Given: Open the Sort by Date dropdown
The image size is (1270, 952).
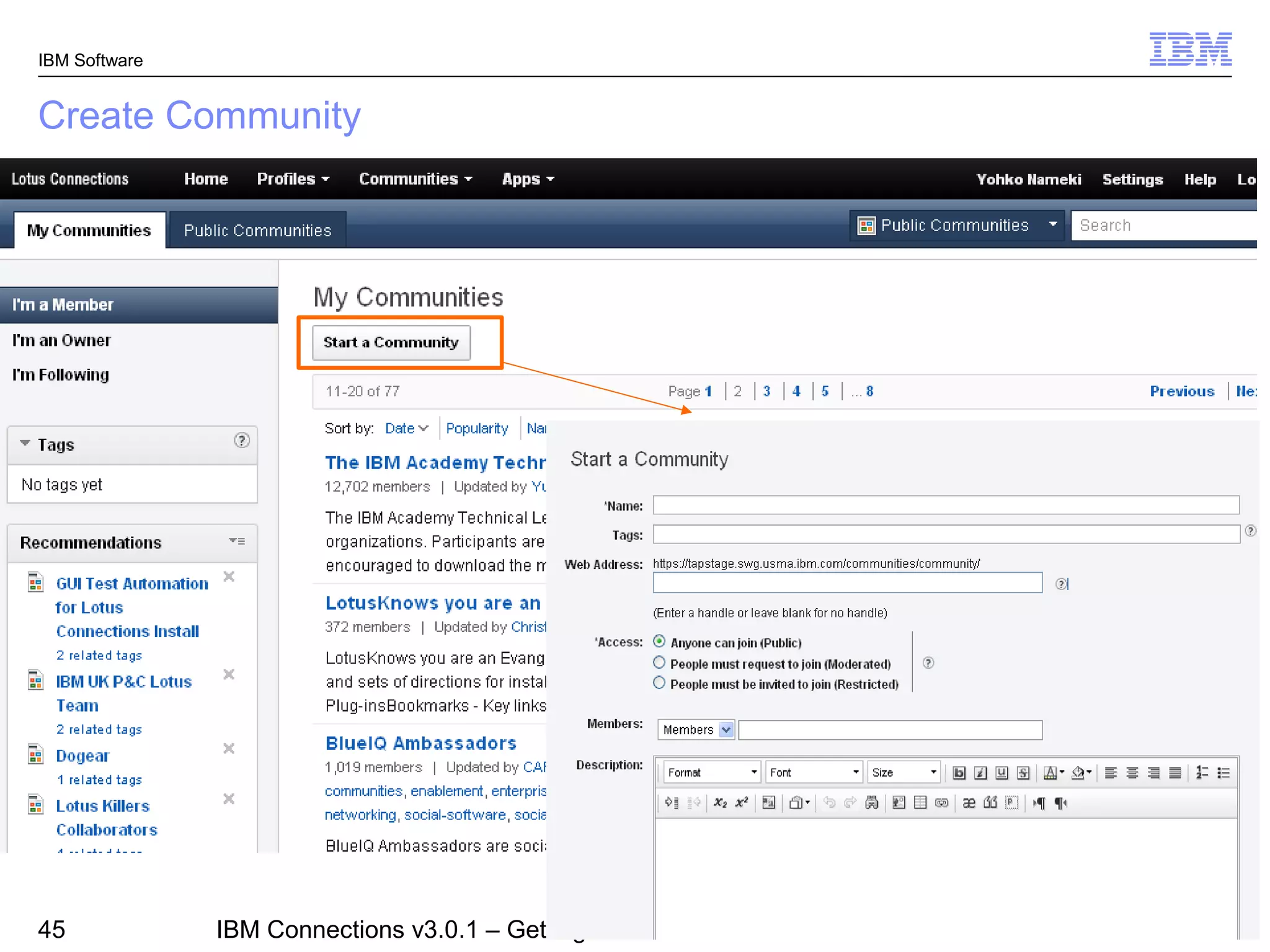Looking at the screenshot, I should (407, 428).
